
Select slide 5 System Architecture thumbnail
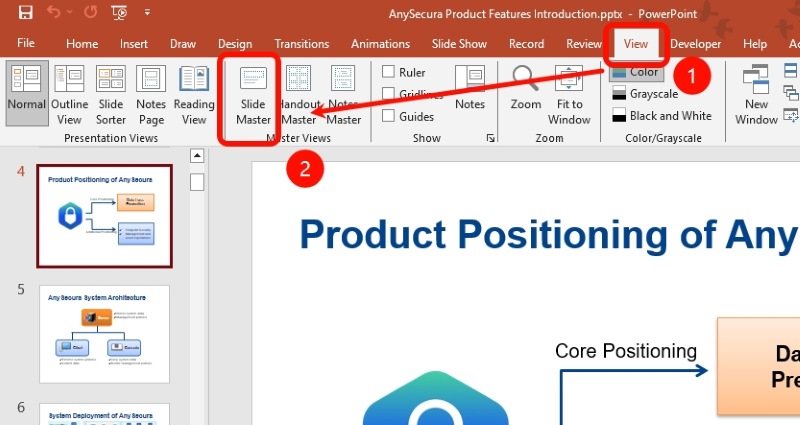[105, 334]
